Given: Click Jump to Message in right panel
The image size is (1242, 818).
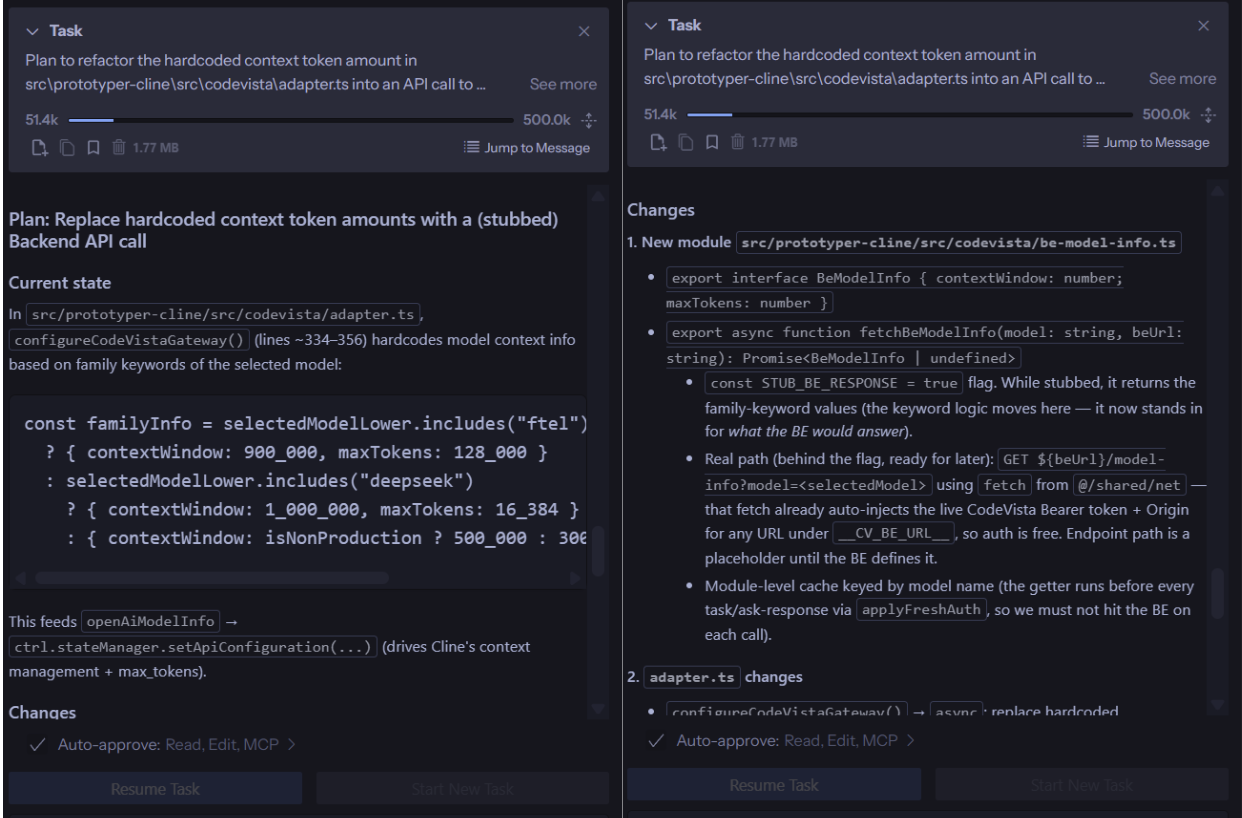Looking at the screenshot, I should pyautogui.click(x=1146, y=142).
